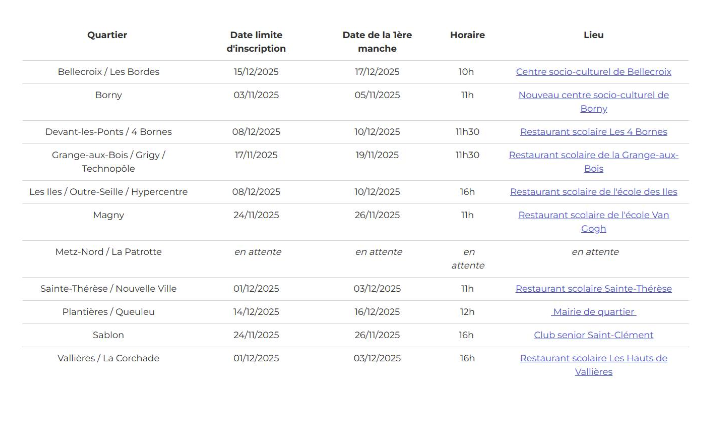
Task: Click the Restaurant scolaire Sainte-Thérèse link
Action: (x=593, y=289)
